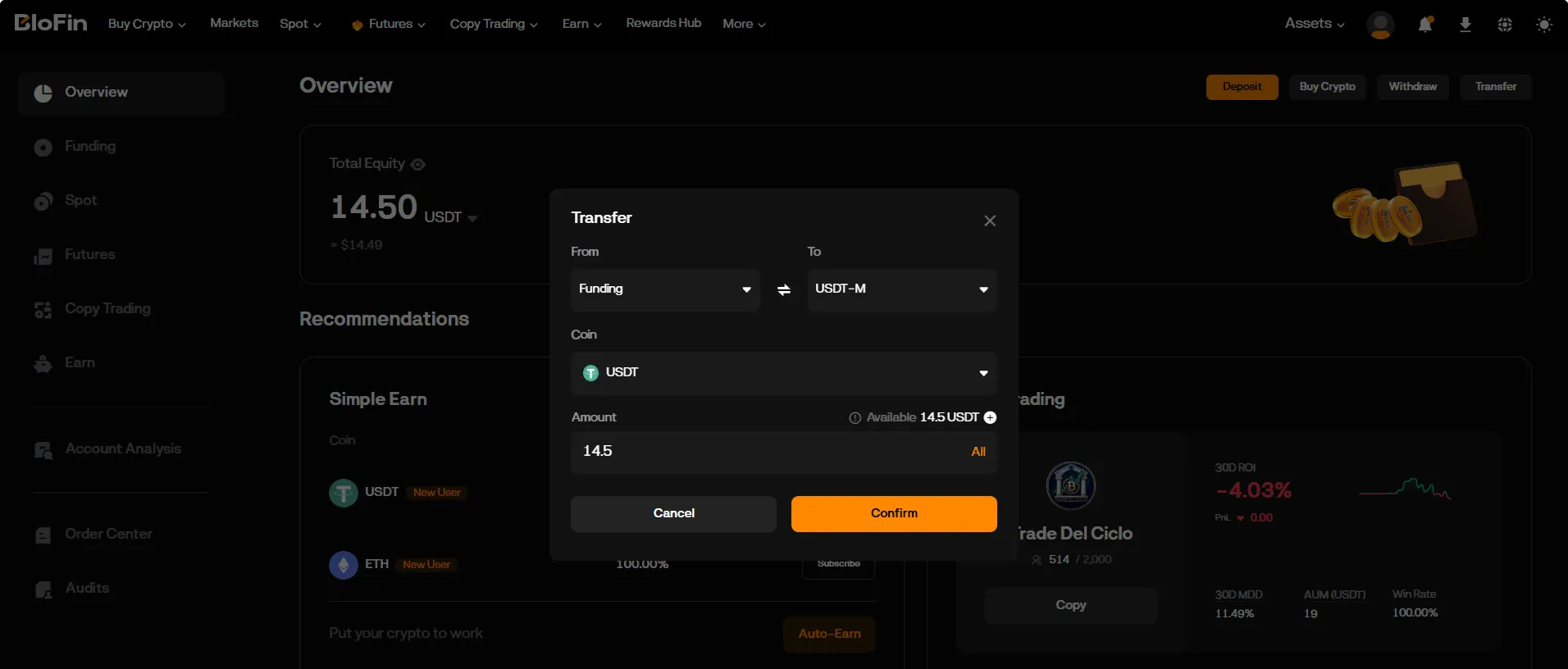
Task: Confirm the transfer
Action: (894, 514)
